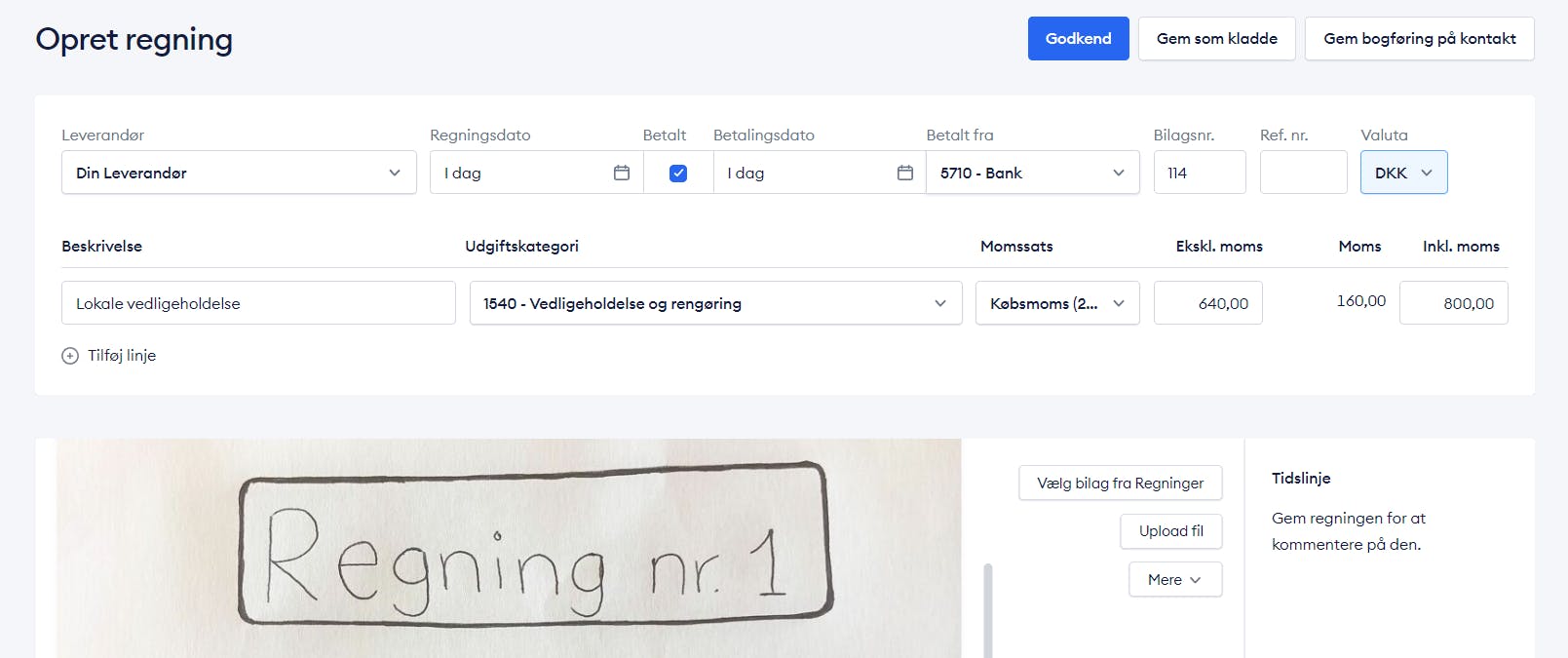Viewport: 1568px width, 658px height.
Task: Uncheck the Betalt checkbox
Action: (x=678, y=173)
